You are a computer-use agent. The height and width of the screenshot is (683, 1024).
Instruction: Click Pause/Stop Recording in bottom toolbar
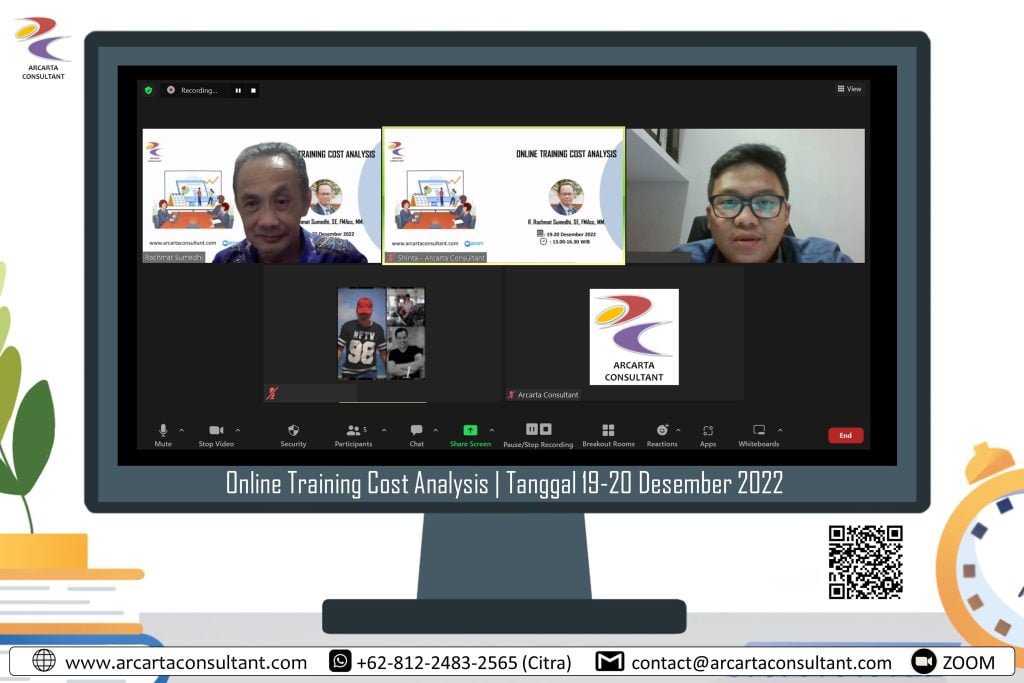click(538, 431)
